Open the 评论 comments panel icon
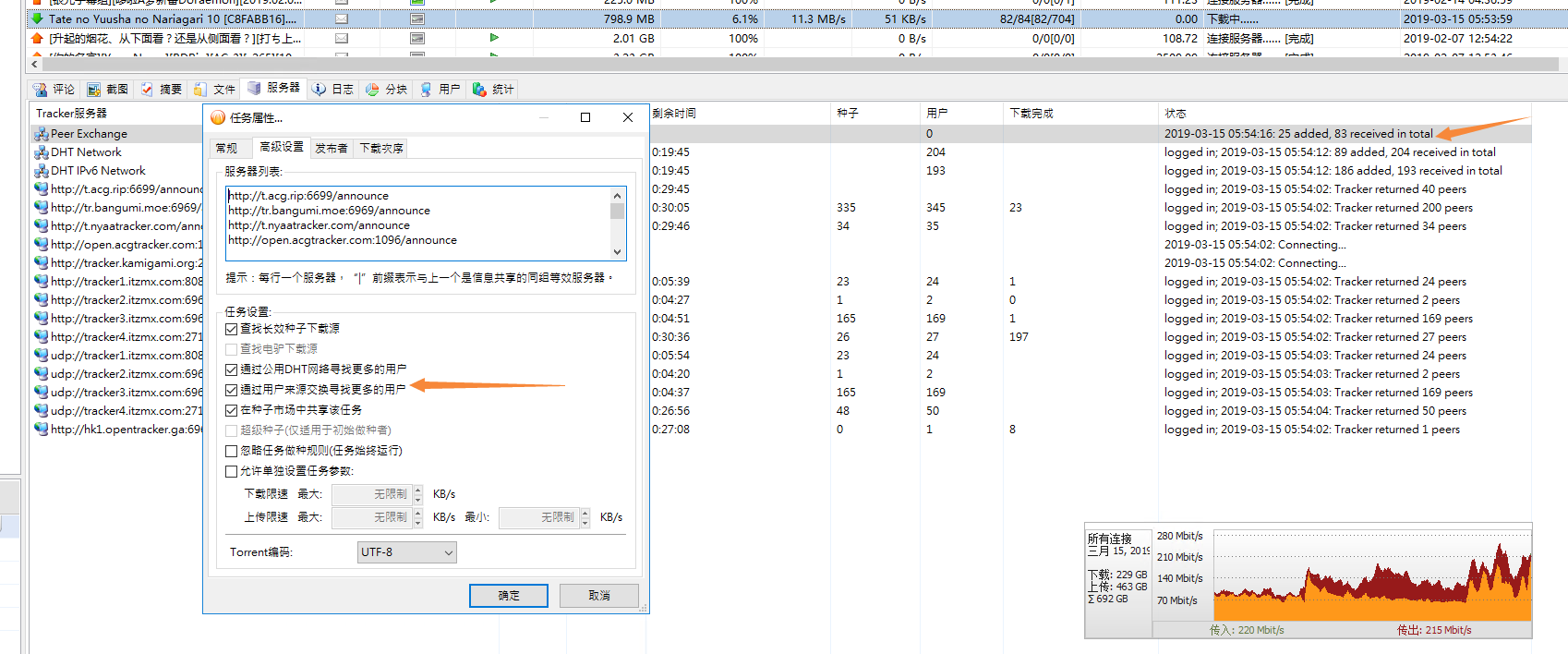The height and width of the screenshot is (654, 1568). pos(41,90)
